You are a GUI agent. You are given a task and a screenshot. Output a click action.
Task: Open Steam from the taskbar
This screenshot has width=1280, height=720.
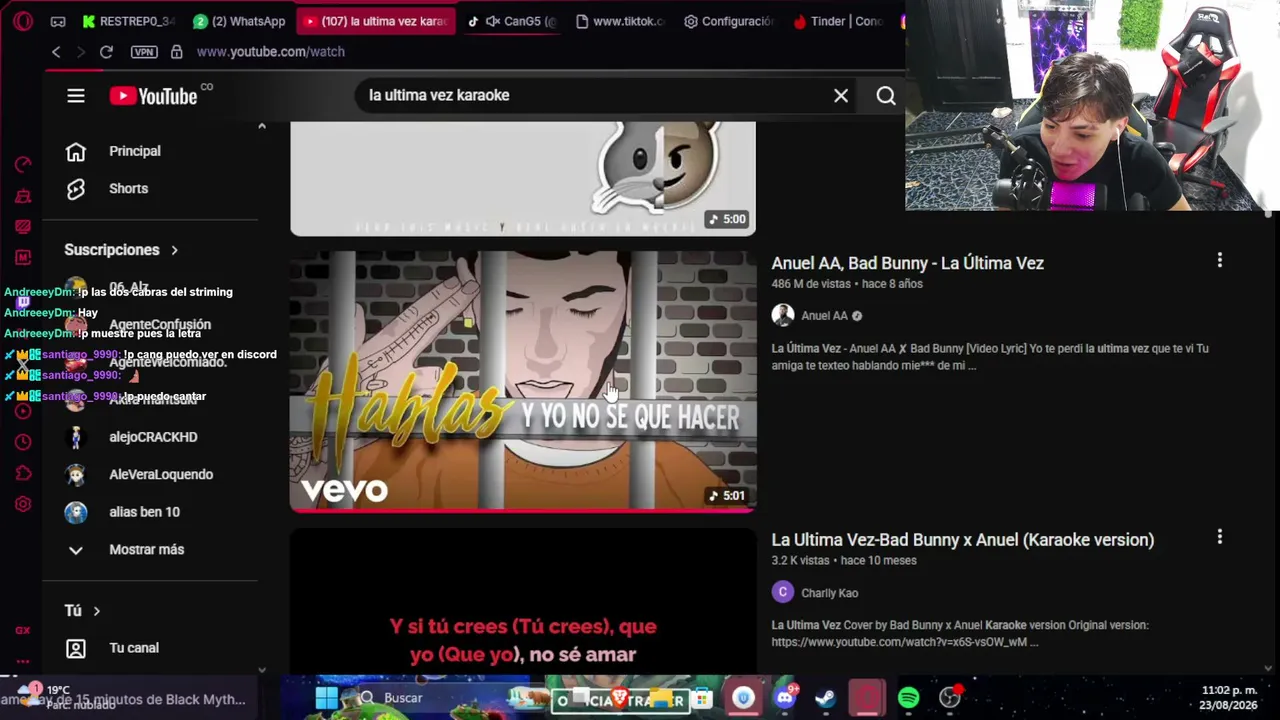(825, 698)
